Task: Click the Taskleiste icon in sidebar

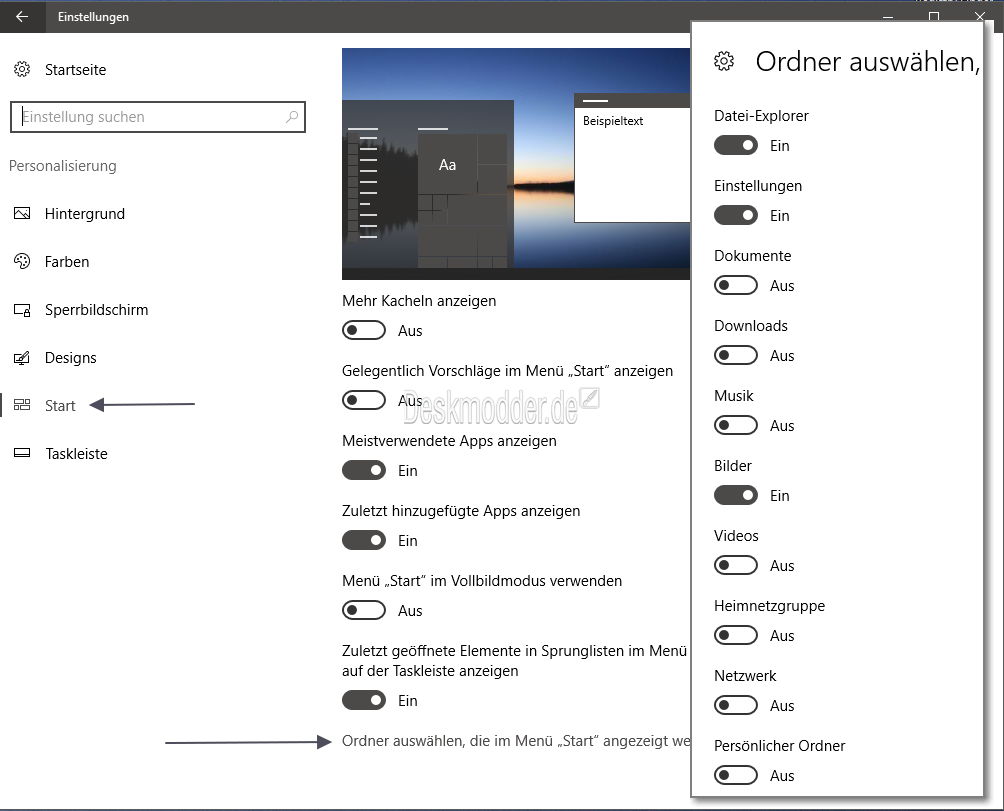Action: click(x=22, y=453)
